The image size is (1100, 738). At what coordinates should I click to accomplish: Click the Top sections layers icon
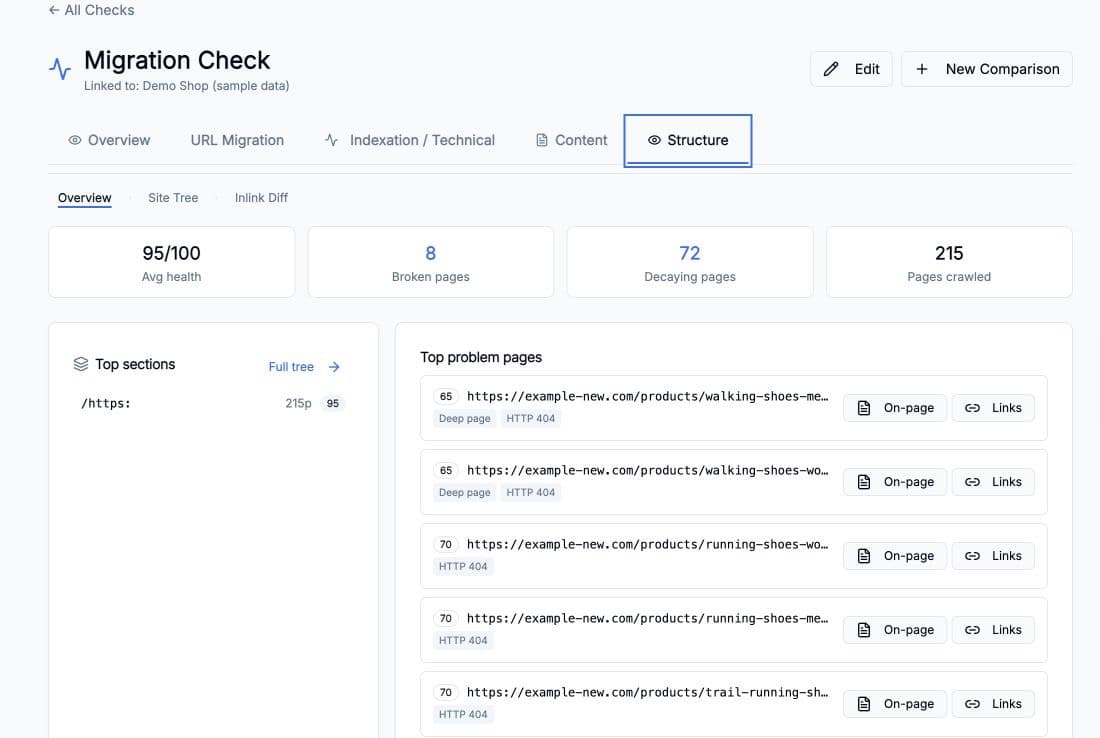pyautogui.click(x=81, y=364)
